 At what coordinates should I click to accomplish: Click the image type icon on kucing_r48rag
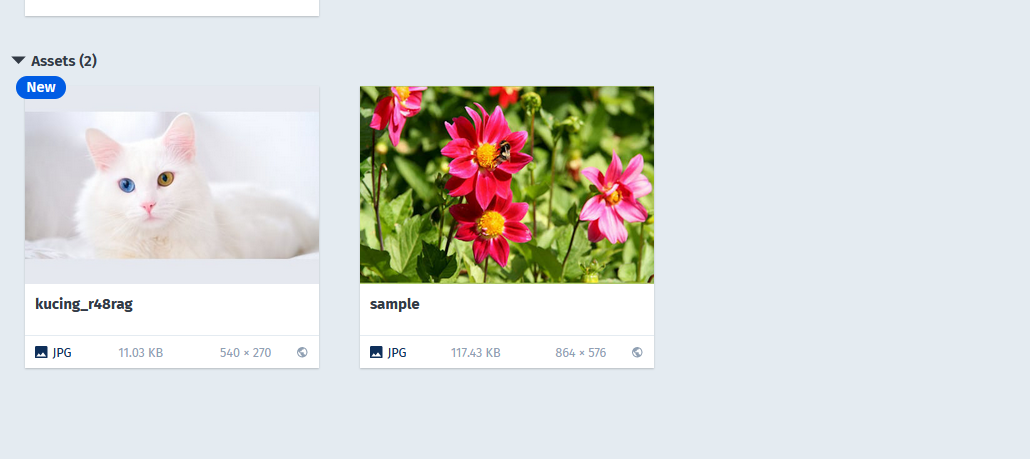tap(41, 353)
